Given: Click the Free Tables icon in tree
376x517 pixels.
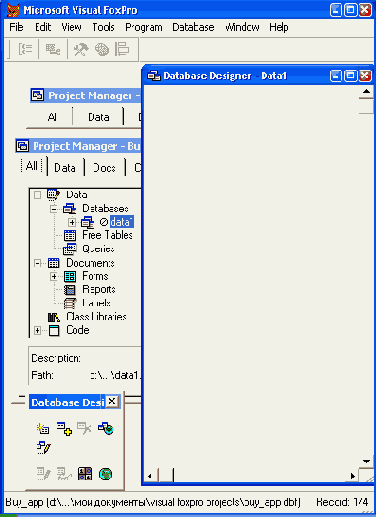Looking at the screenshot, I should [70, 235].
